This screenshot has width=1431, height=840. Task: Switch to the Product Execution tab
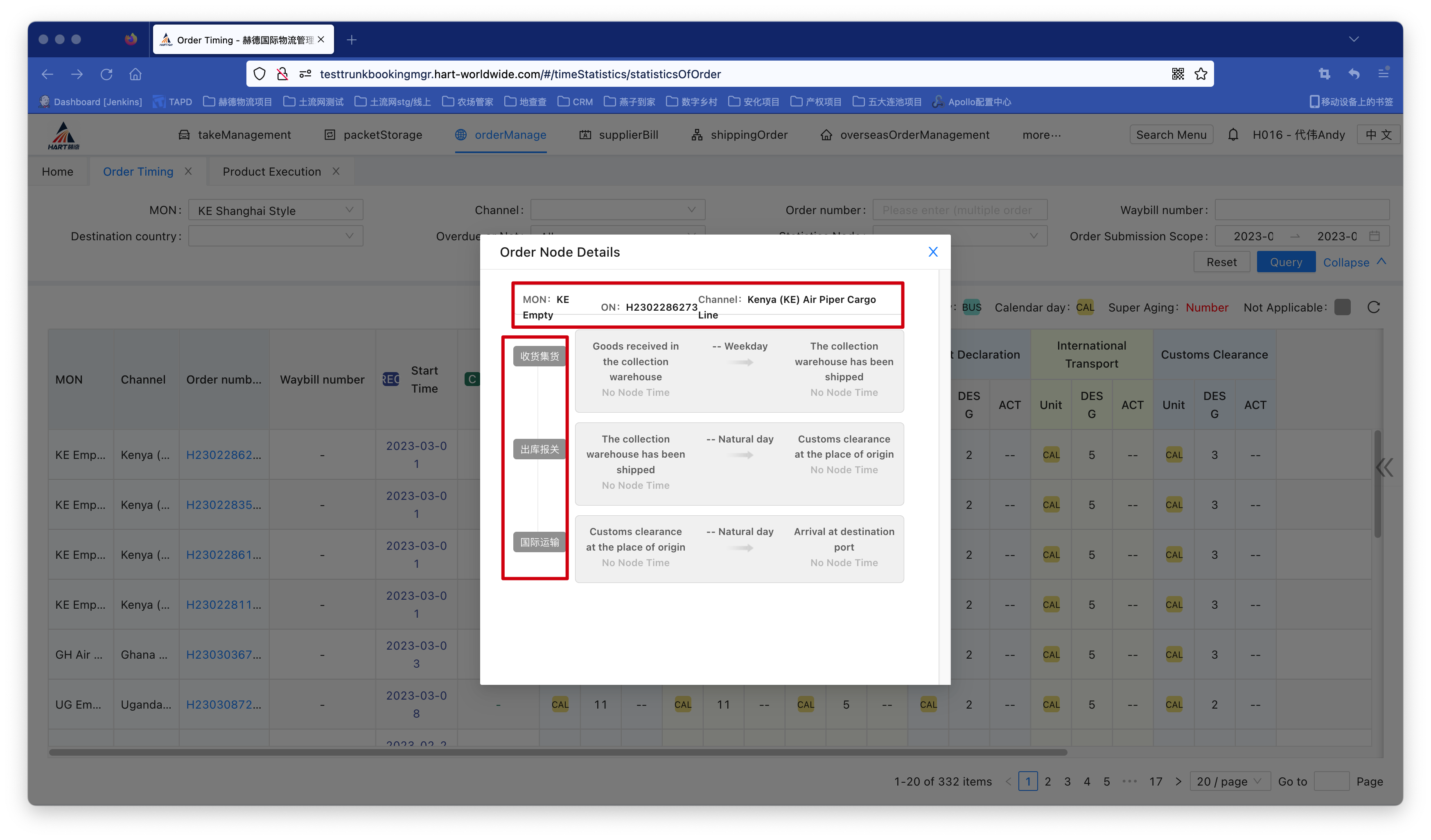click(x=271, y=172)
